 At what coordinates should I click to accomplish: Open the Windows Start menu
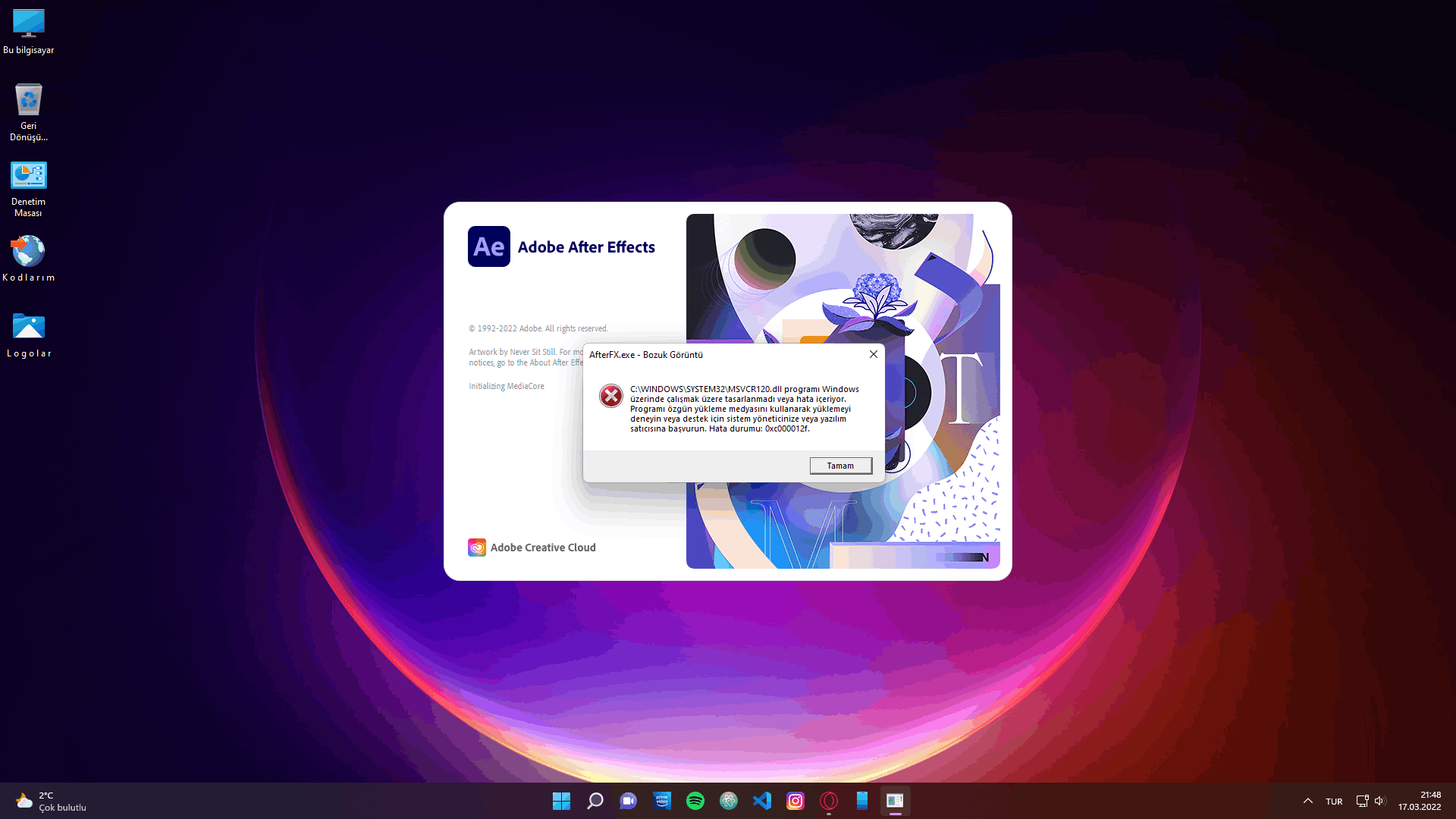click(561, 801)
